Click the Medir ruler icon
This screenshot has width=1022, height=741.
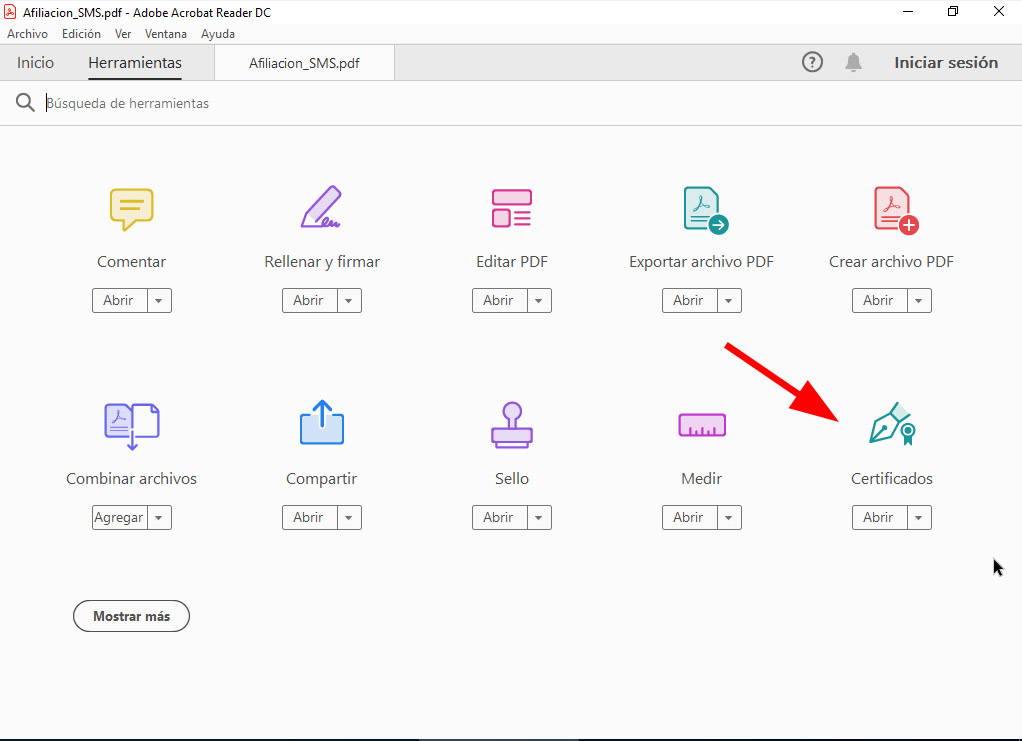point(702,425)
